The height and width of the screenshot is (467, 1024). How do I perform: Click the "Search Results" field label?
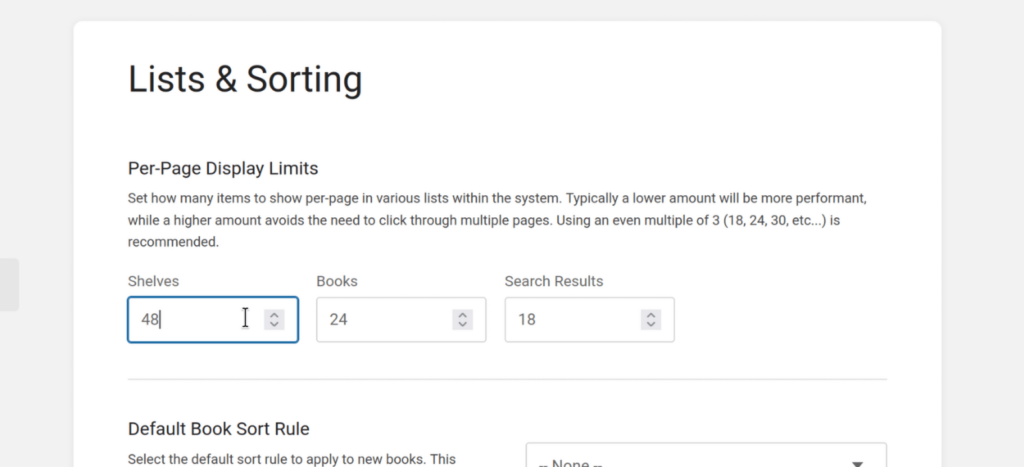553,281
